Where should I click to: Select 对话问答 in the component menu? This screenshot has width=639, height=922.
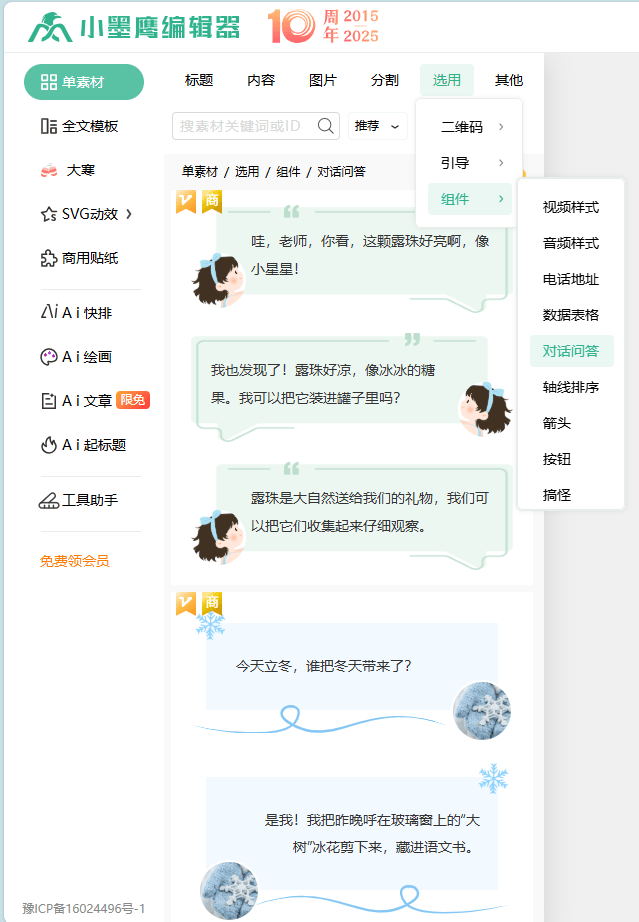[571, 351]
